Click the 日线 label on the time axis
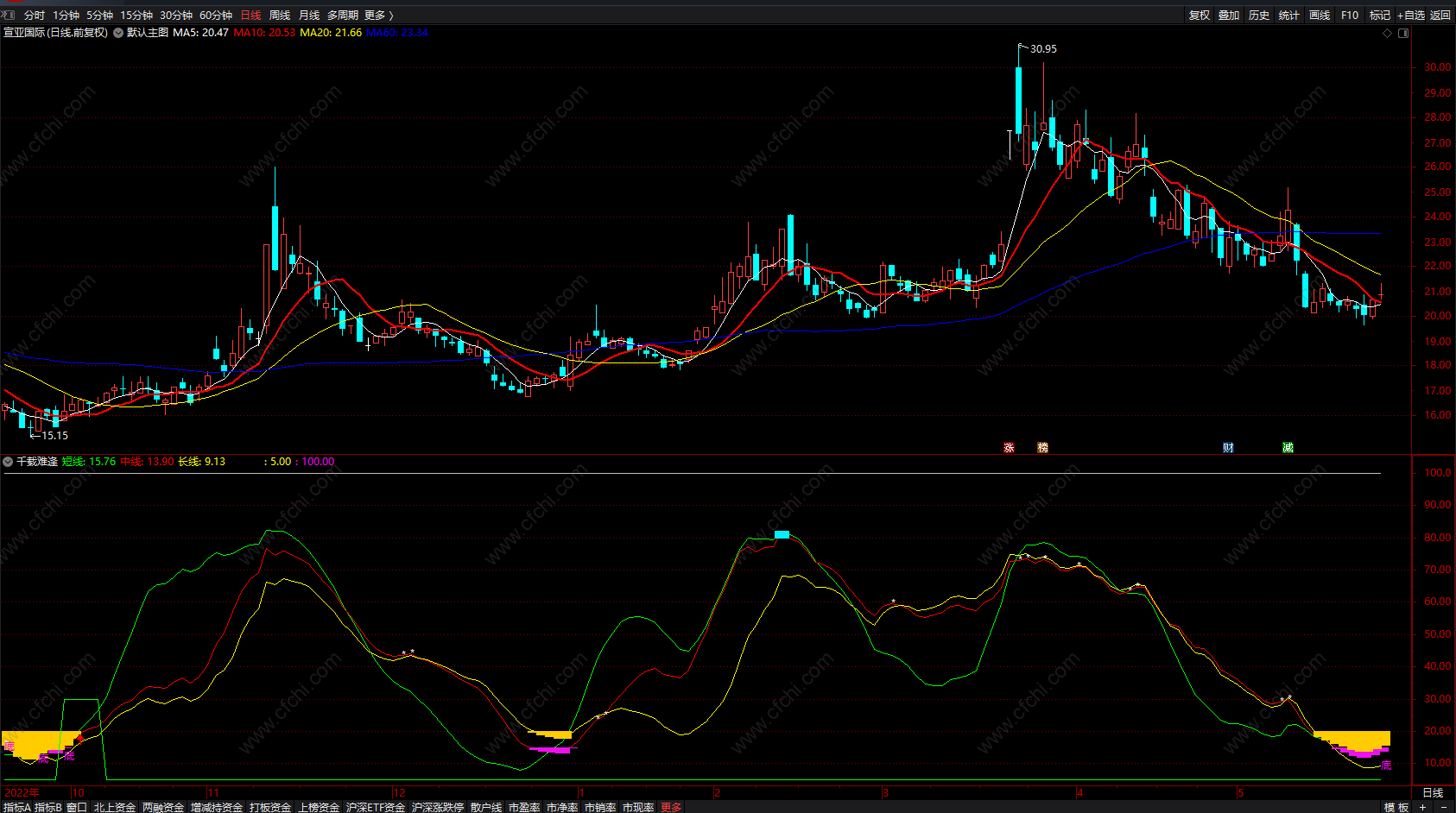 click(1433, 792)
